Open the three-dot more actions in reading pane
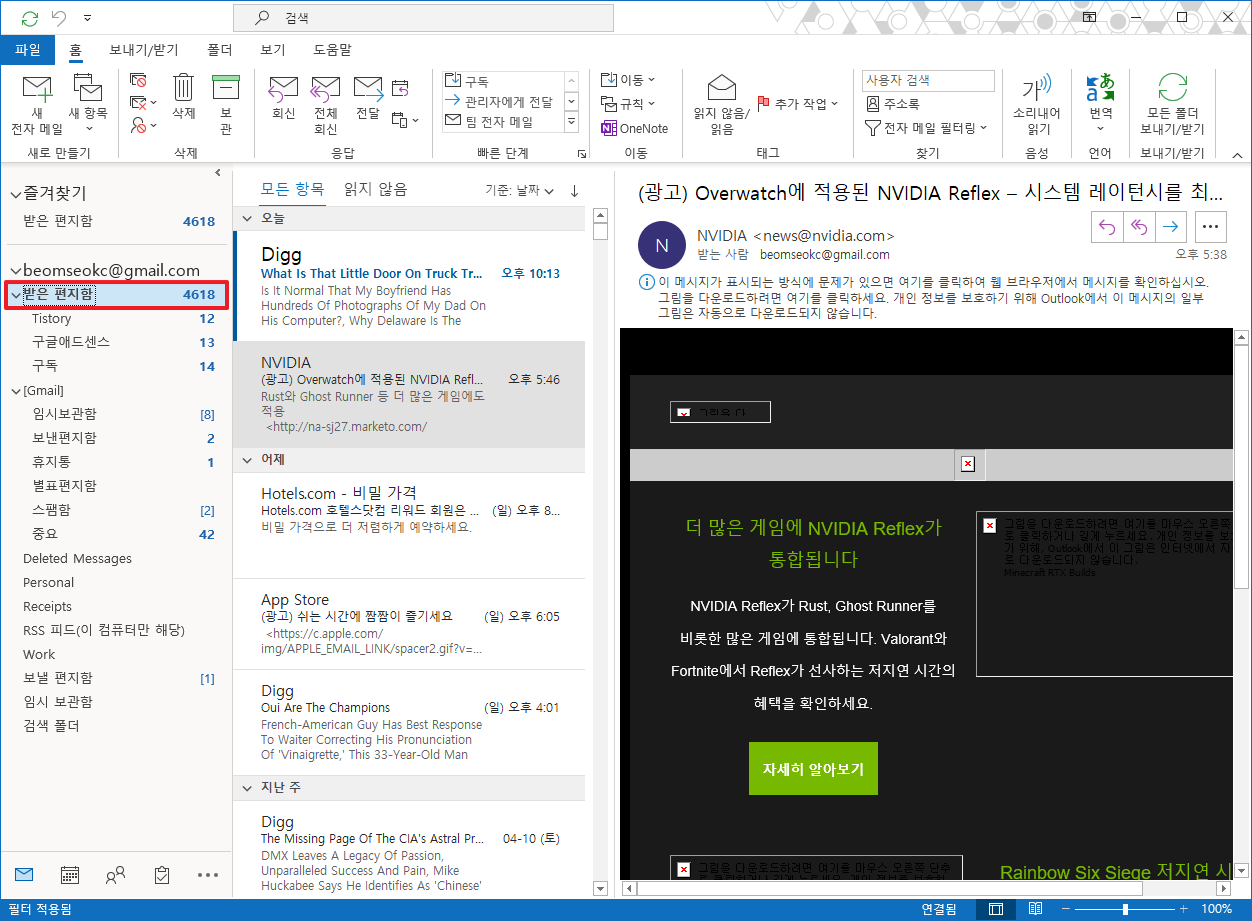 point(1210,227)
